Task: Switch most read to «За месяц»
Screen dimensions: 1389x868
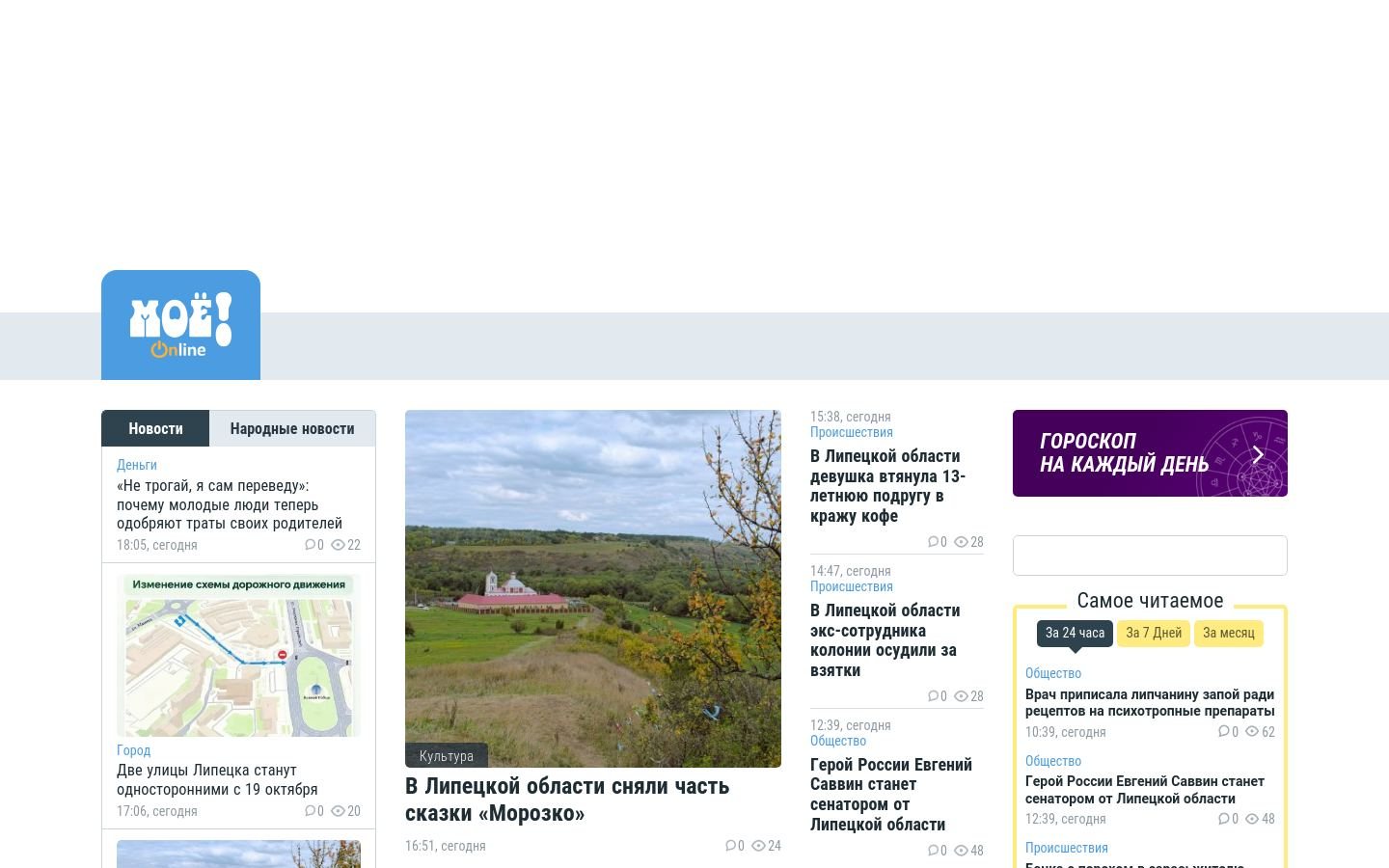Action: 1229,633
